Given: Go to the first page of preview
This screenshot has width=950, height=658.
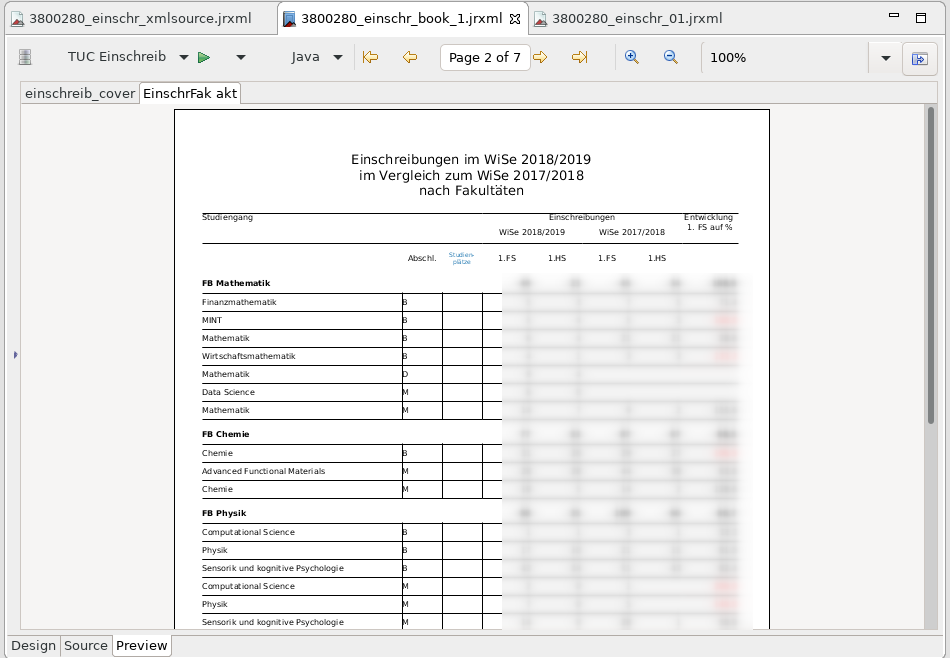Looking at the screenshot, I should [x=370, y=57].
